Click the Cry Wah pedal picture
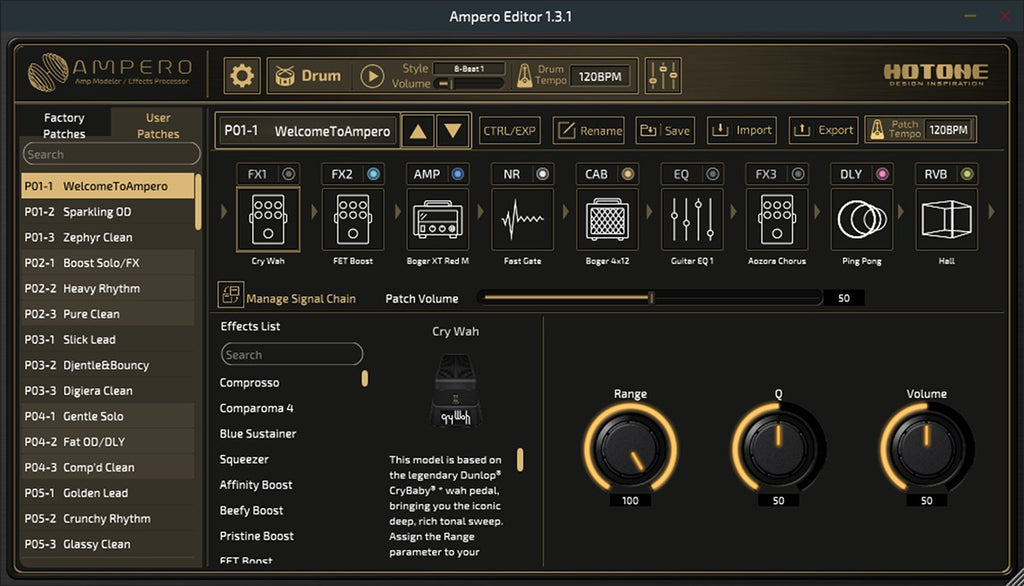Screen dimensions: 1024x586 pos(456,390)
